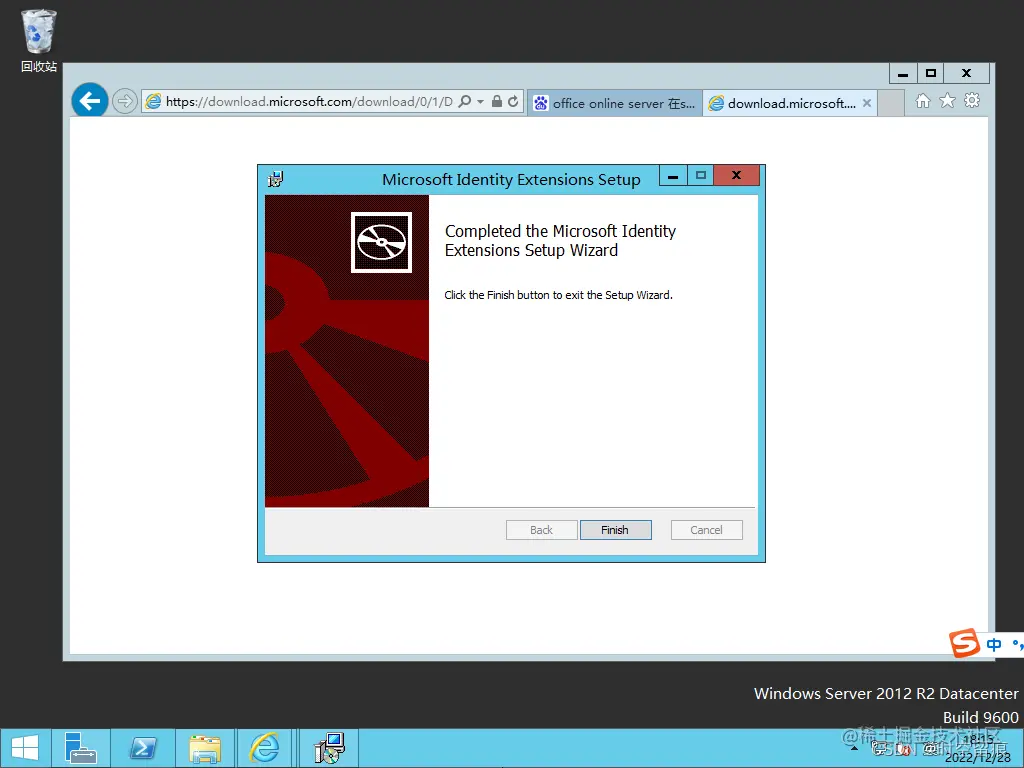The image size is (1024, 768).
Task: Open the installer icon menu in setup title bar
Action: (x=276, y=179)
